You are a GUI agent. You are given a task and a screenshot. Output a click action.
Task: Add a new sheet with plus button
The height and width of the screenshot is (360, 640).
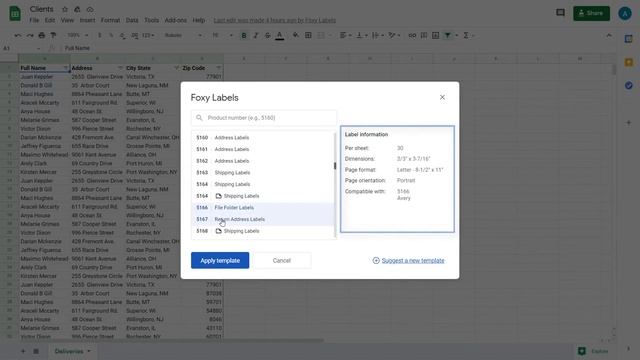(23, 351)
